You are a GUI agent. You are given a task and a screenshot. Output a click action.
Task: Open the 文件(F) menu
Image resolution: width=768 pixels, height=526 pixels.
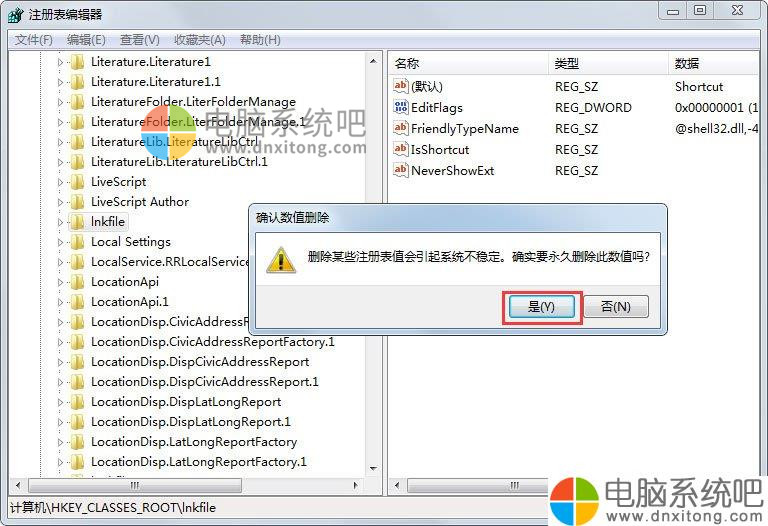(x=33, y=40)
